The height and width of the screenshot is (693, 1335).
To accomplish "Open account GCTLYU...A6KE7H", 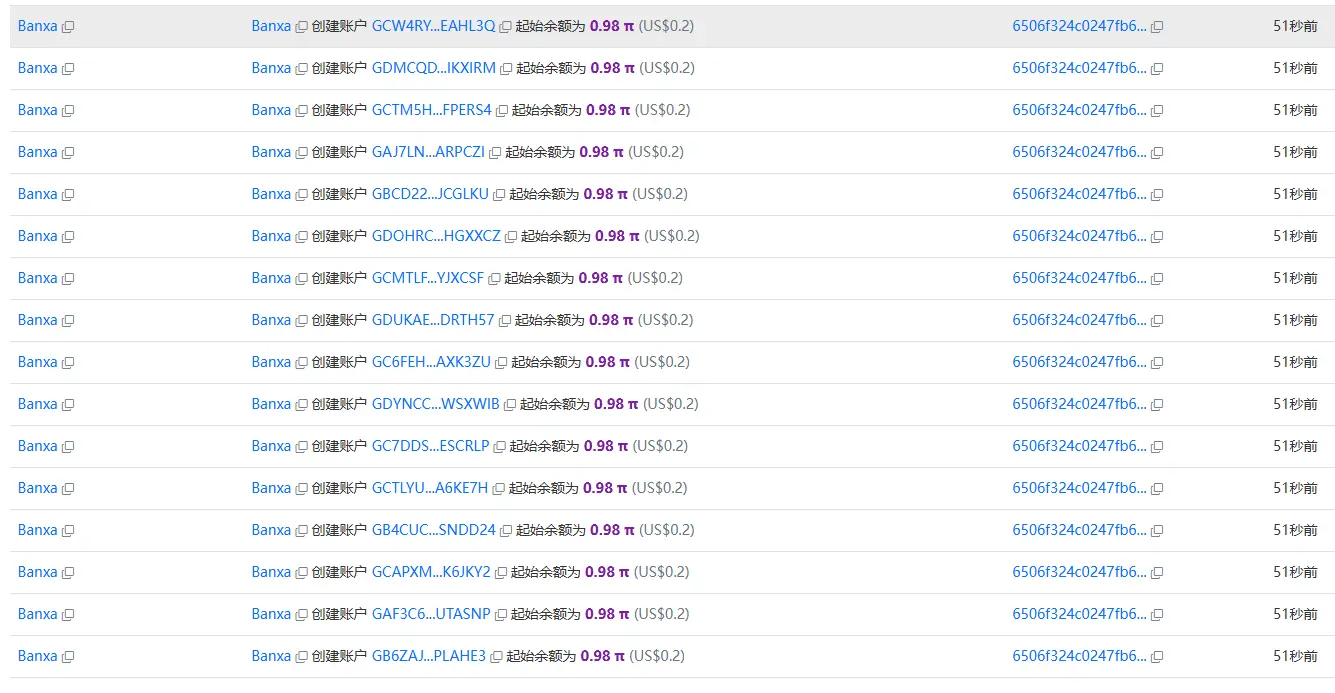I will click(x=430, y=488).
